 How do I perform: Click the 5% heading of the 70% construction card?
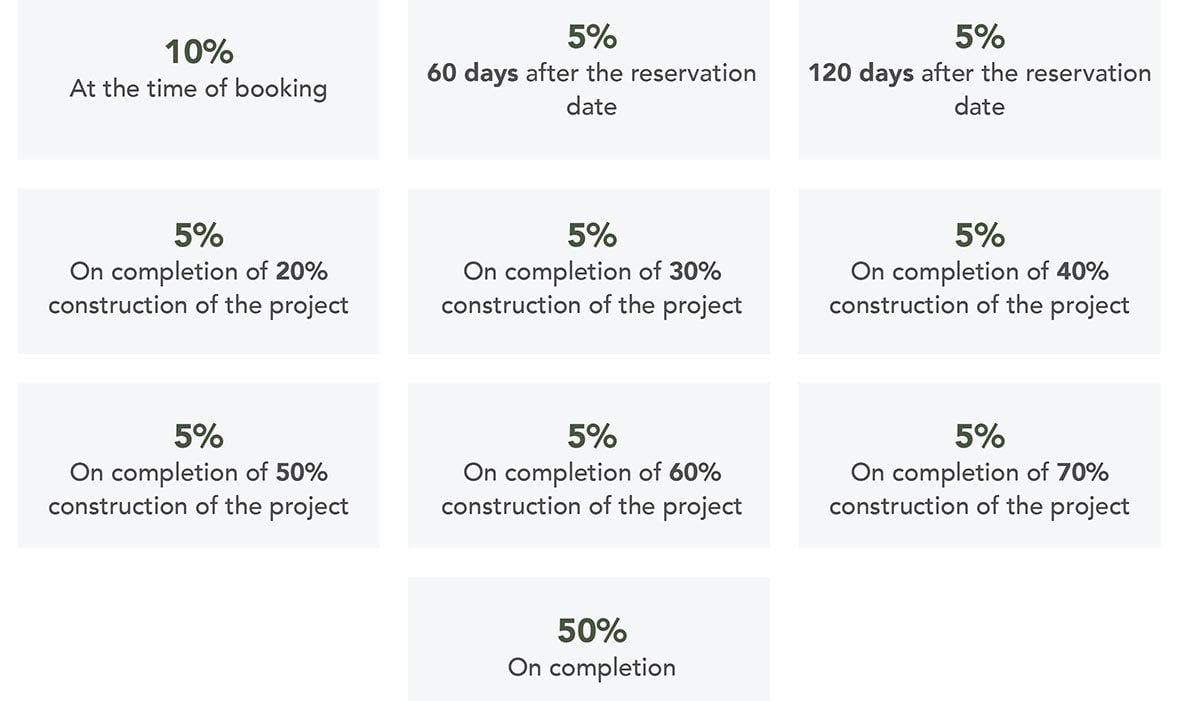(x=979, y=436)
